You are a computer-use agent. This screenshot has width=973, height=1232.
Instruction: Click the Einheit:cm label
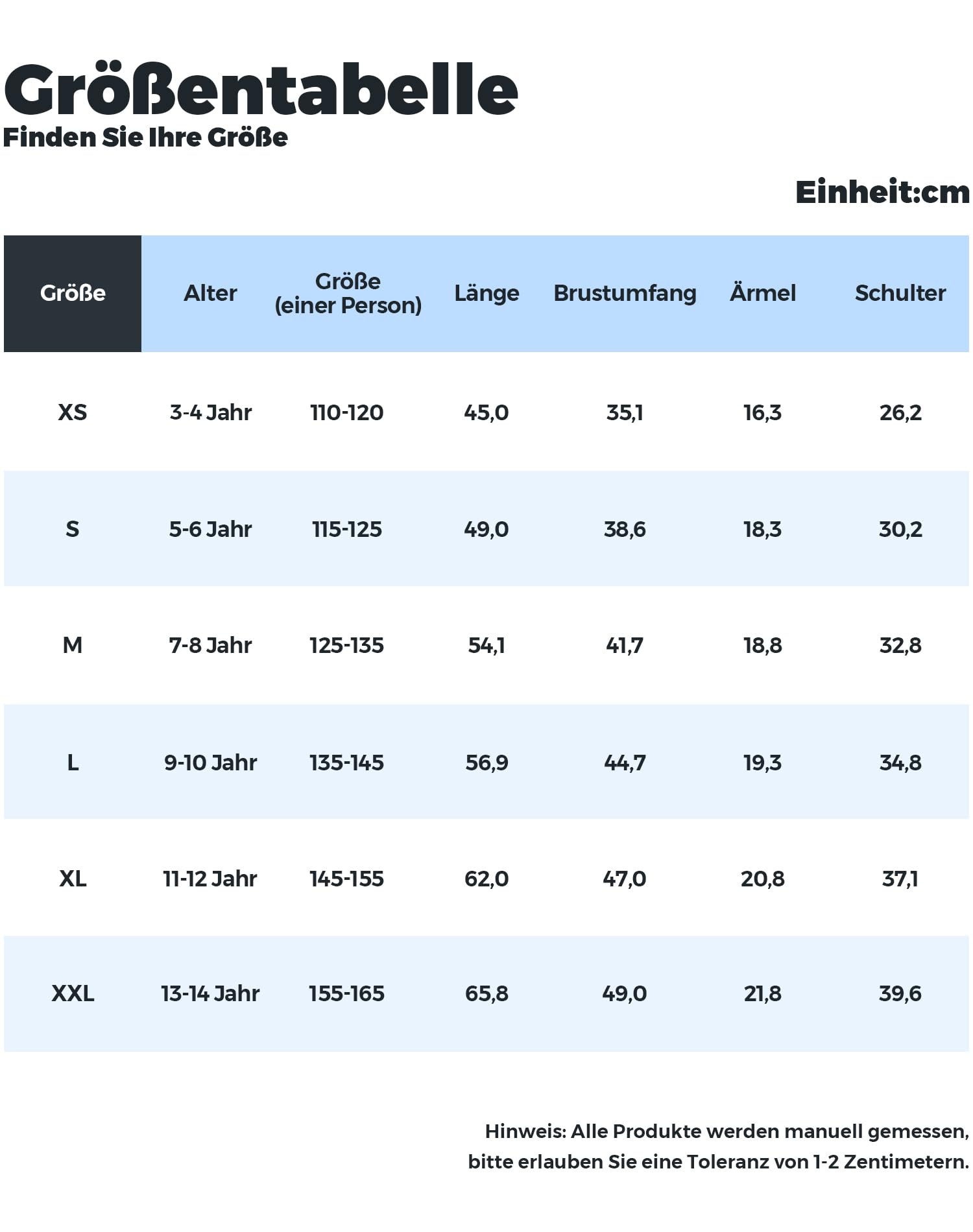click(x=883, y=192)
